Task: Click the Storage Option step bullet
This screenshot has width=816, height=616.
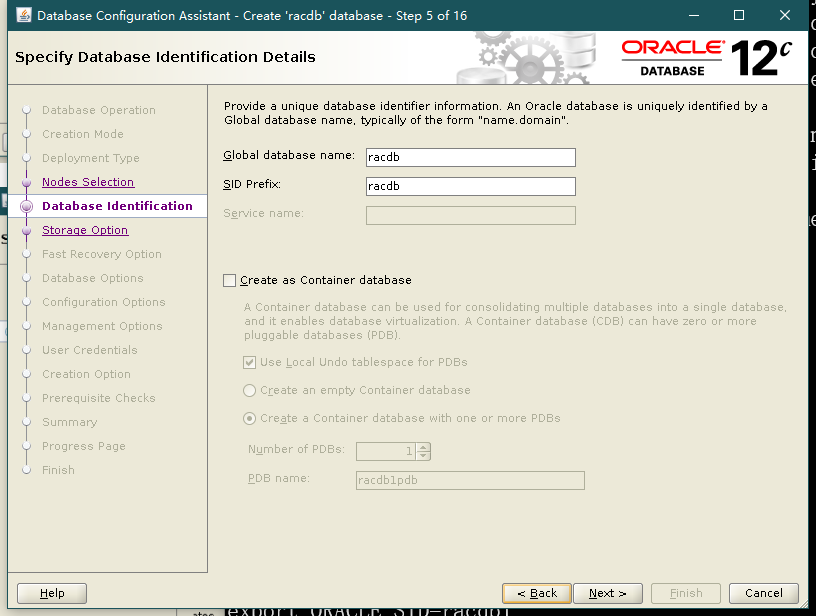Action: tap(27, 230)
